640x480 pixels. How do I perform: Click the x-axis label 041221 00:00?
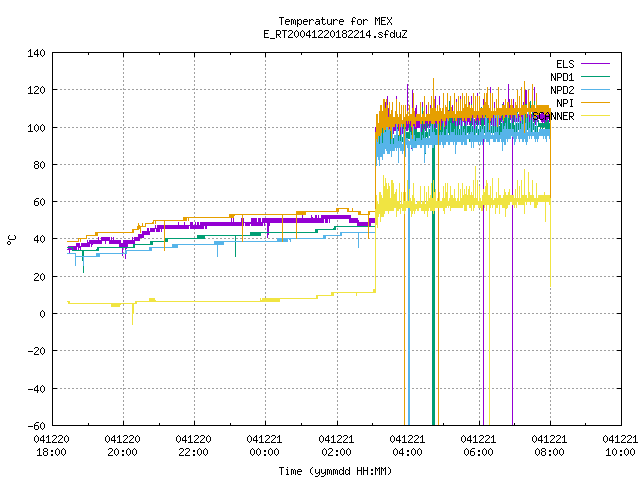(x=264, y=446)
